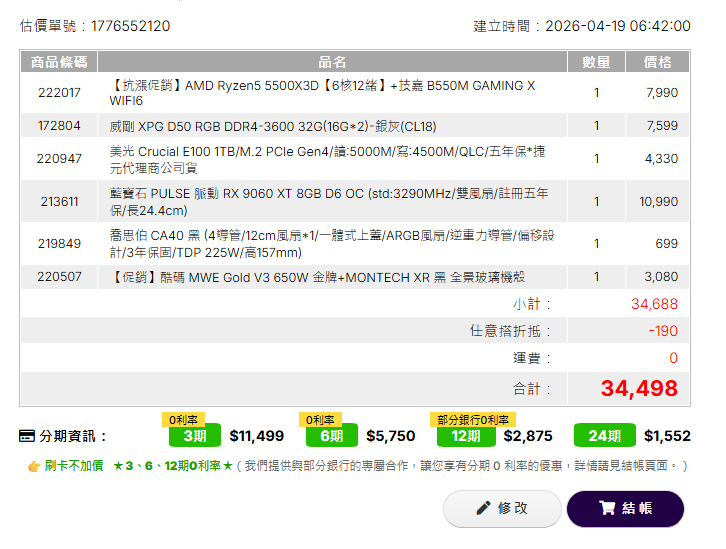Click the 價格 column header
This screenshot has height=549, width=726.
(x=657, y=62)
